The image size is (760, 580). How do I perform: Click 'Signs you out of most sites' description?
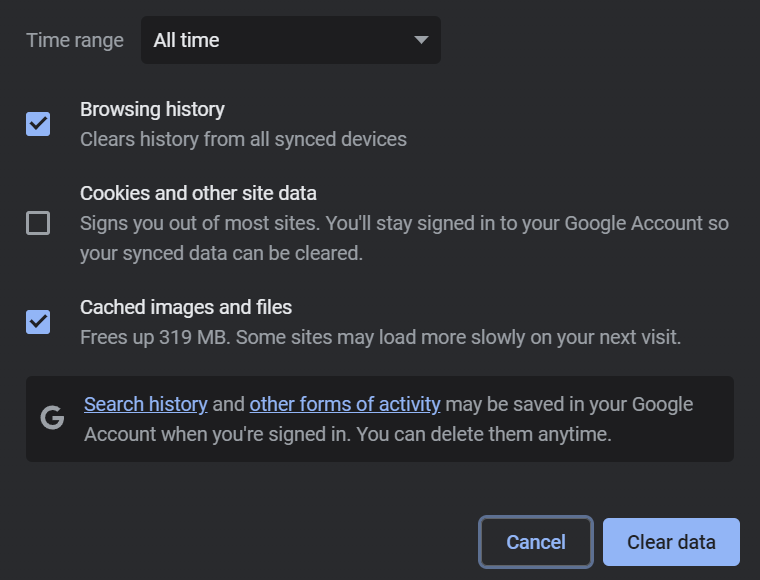[x=200, y=223]
